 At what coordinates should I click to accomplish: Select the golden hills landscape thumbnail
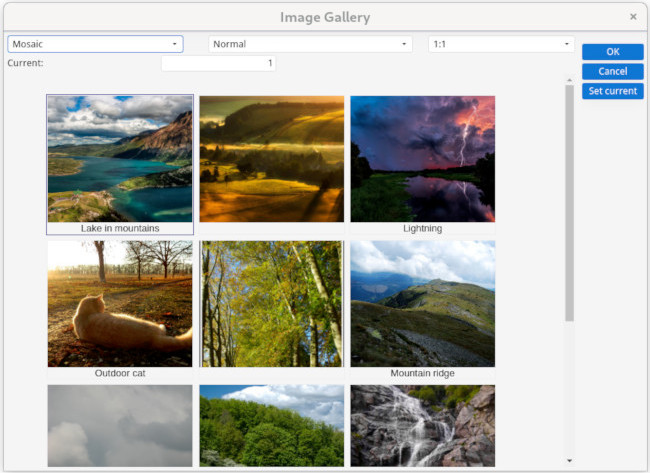(272, 159)
